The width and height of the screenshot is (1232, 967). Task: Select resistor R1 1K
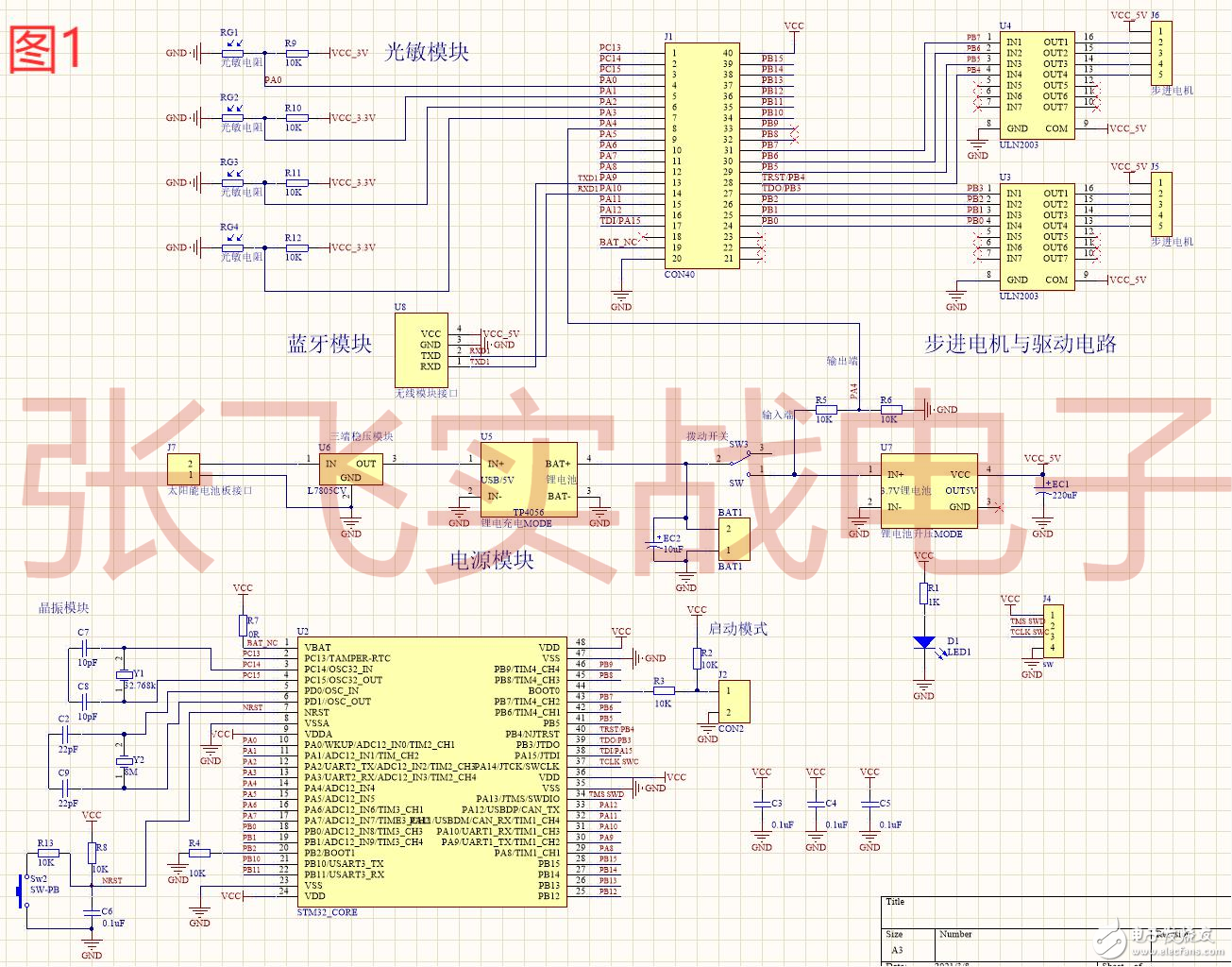(x=924, y=594)
